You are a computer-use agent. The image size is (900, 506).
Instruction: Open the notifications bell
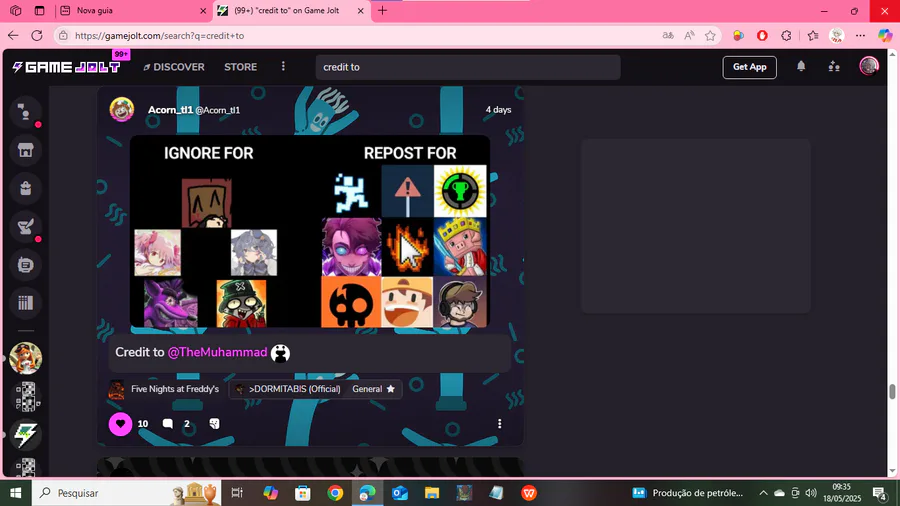click(801, 67)
